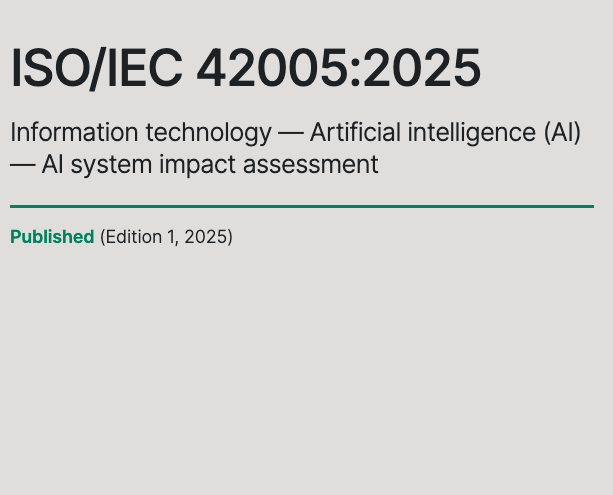The image size is (613, 495).
Task: Click AI system impact assessment text
Action: coord(210,165)
